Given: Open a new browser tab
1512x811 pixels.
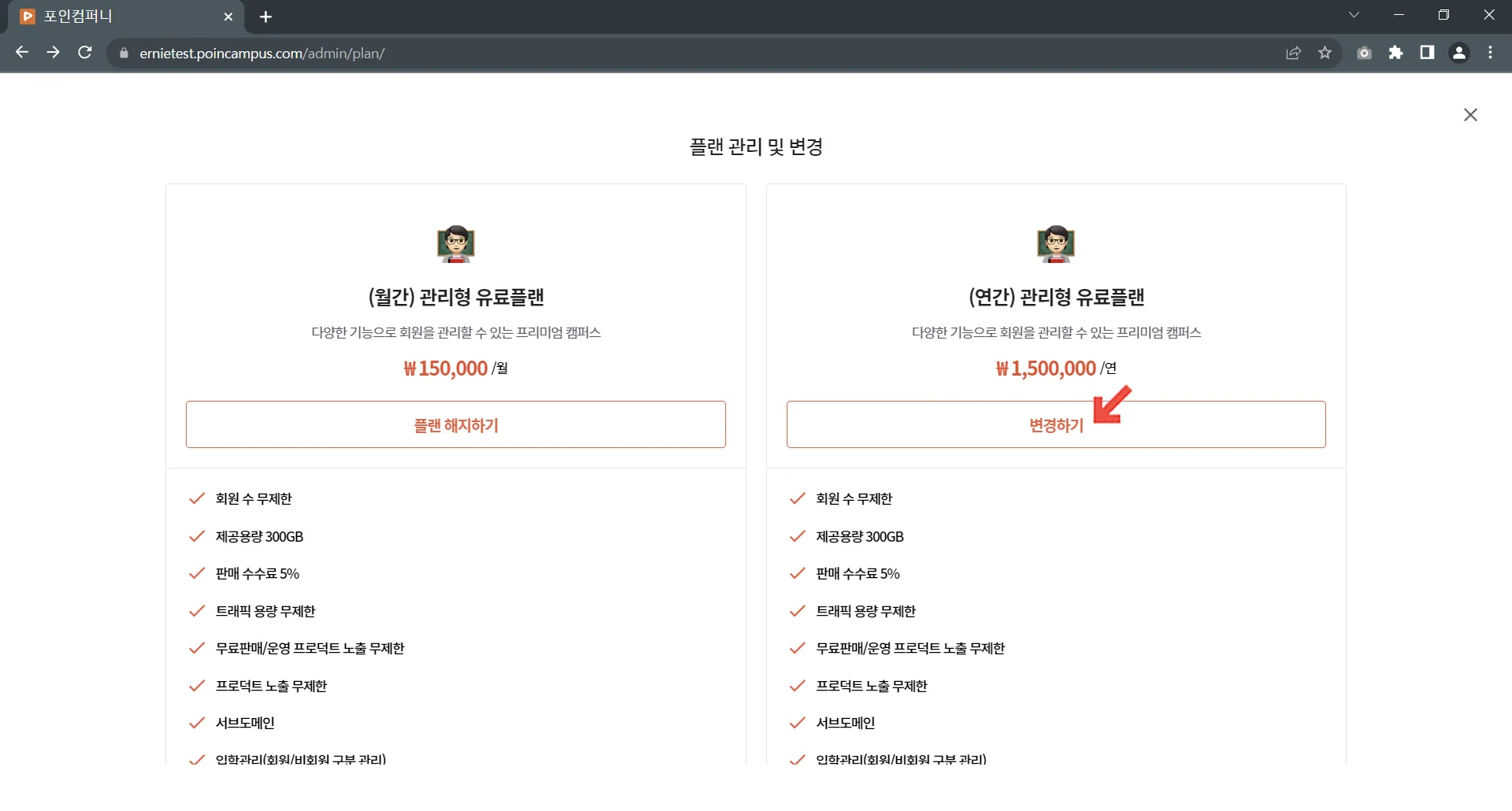Looking at the screenshot, I should click(266, 17).
